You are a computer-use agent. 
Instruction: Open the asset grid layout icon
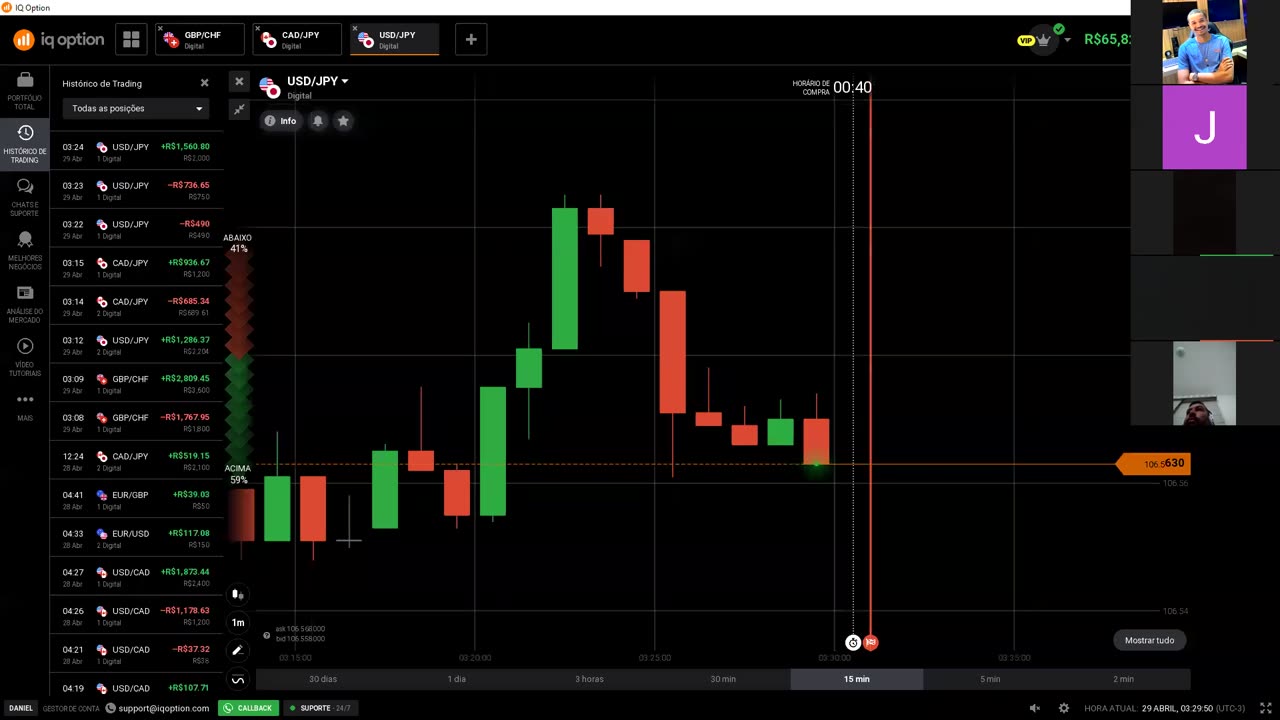[131, 40]
